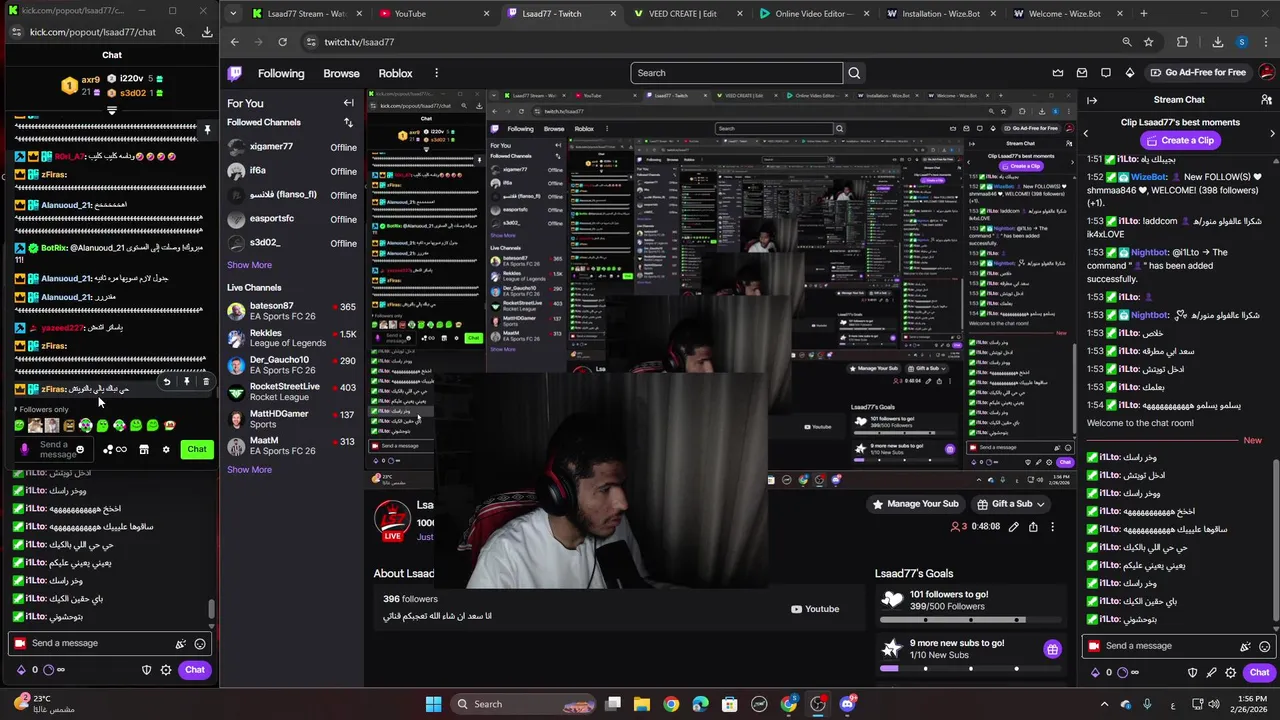Open Chrome three-dot menu
Screen dimensions: 1280x720
coord(1266,42)
